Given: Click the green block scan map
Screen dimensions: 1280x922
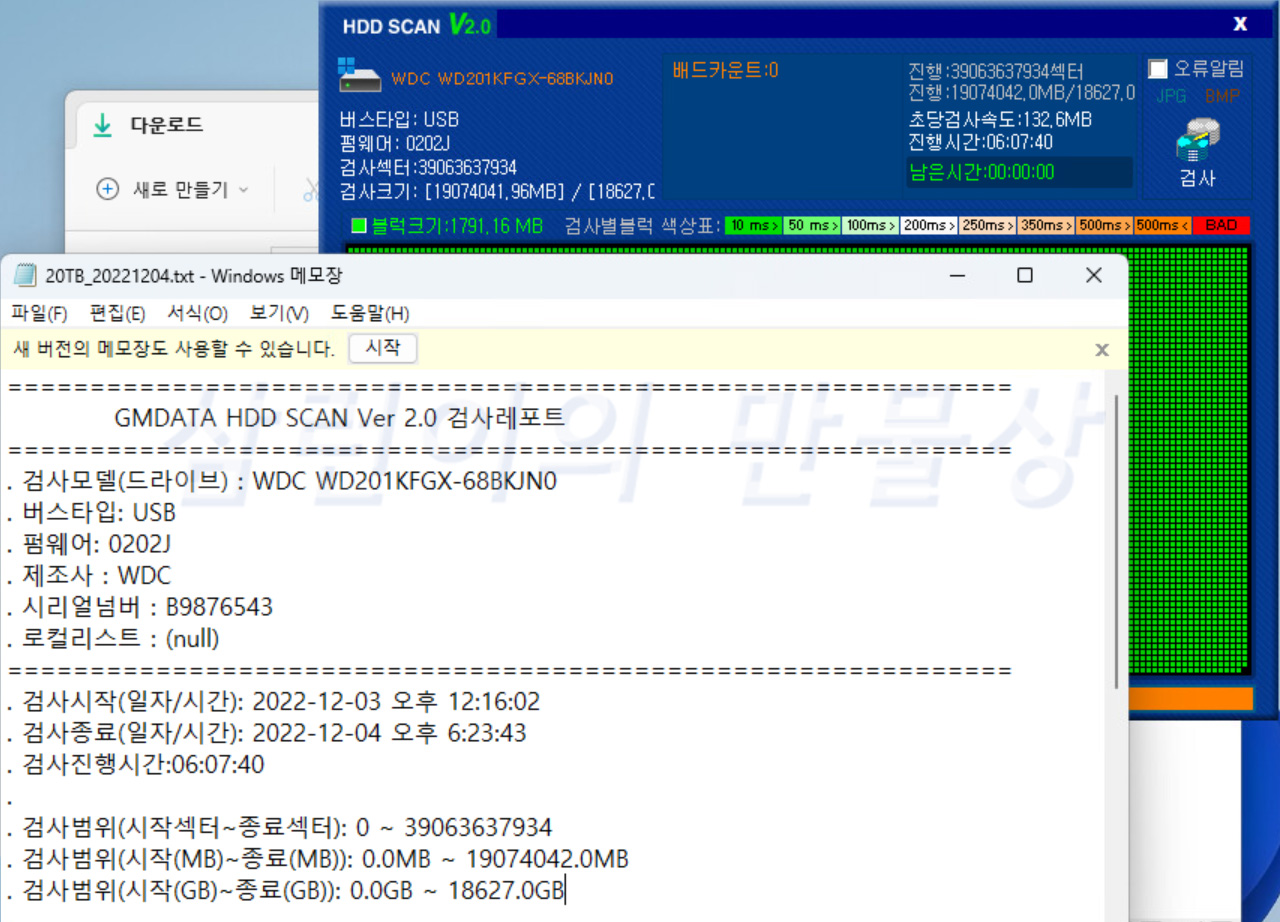Looking at the screenshot, I should click(x=1188, y=460).
